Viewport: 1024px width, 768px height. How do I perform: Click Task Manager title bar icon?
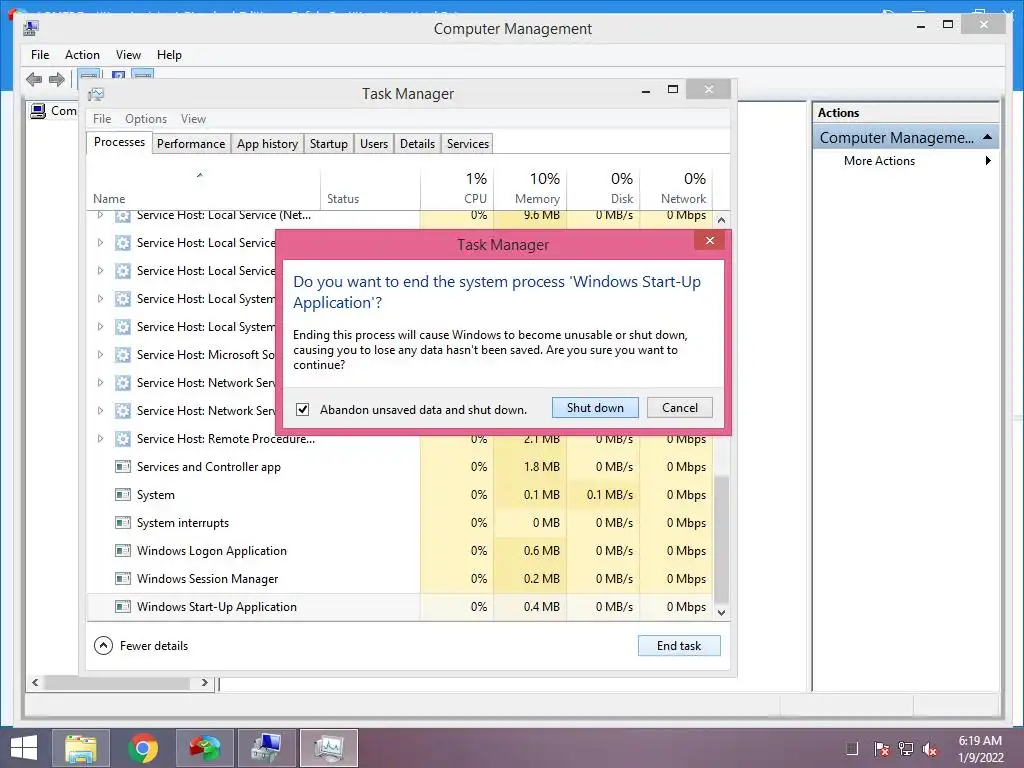(x=96, y=94)
